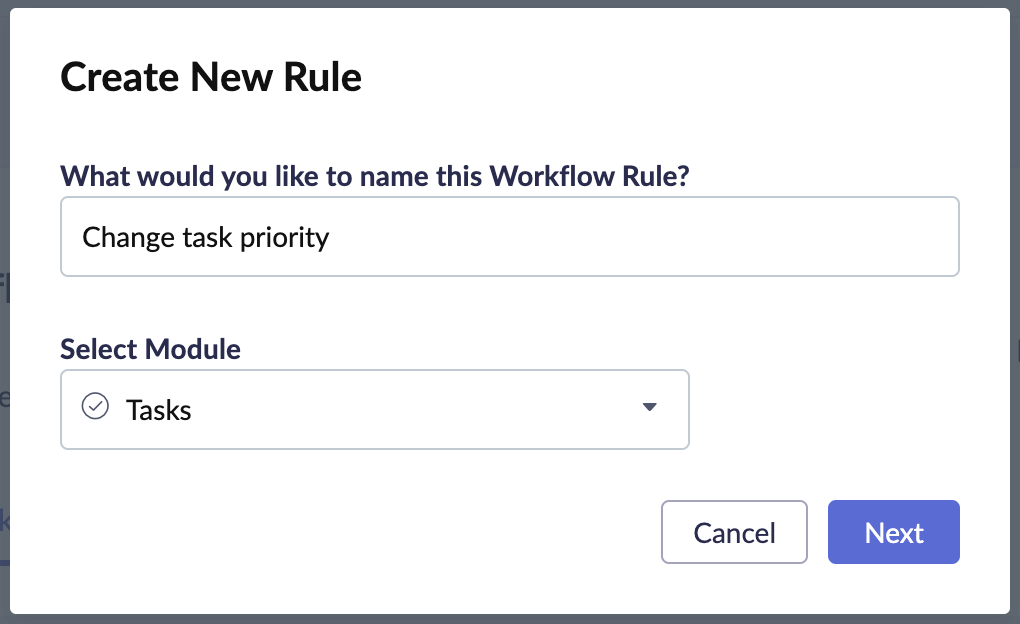Cancel the new rule dialog

click(734, 532)
